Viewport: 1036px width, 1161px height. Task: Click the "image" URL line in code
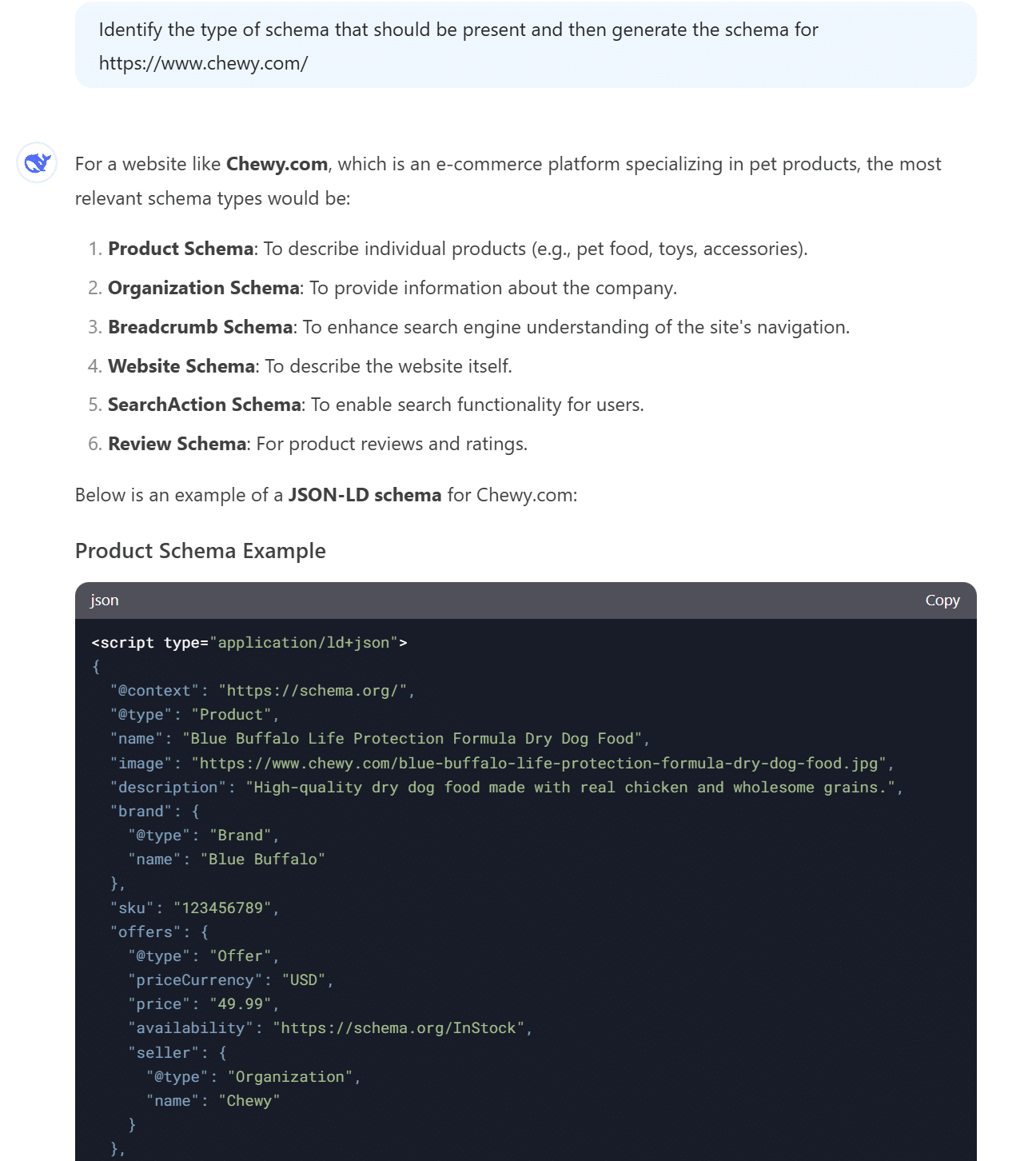coord(503,764)
